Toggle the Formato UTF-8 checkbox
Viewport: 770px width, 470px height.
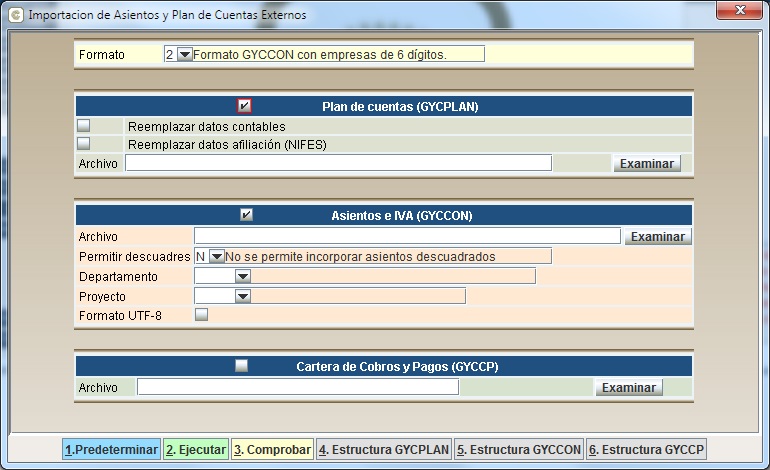tap(201, 314)
